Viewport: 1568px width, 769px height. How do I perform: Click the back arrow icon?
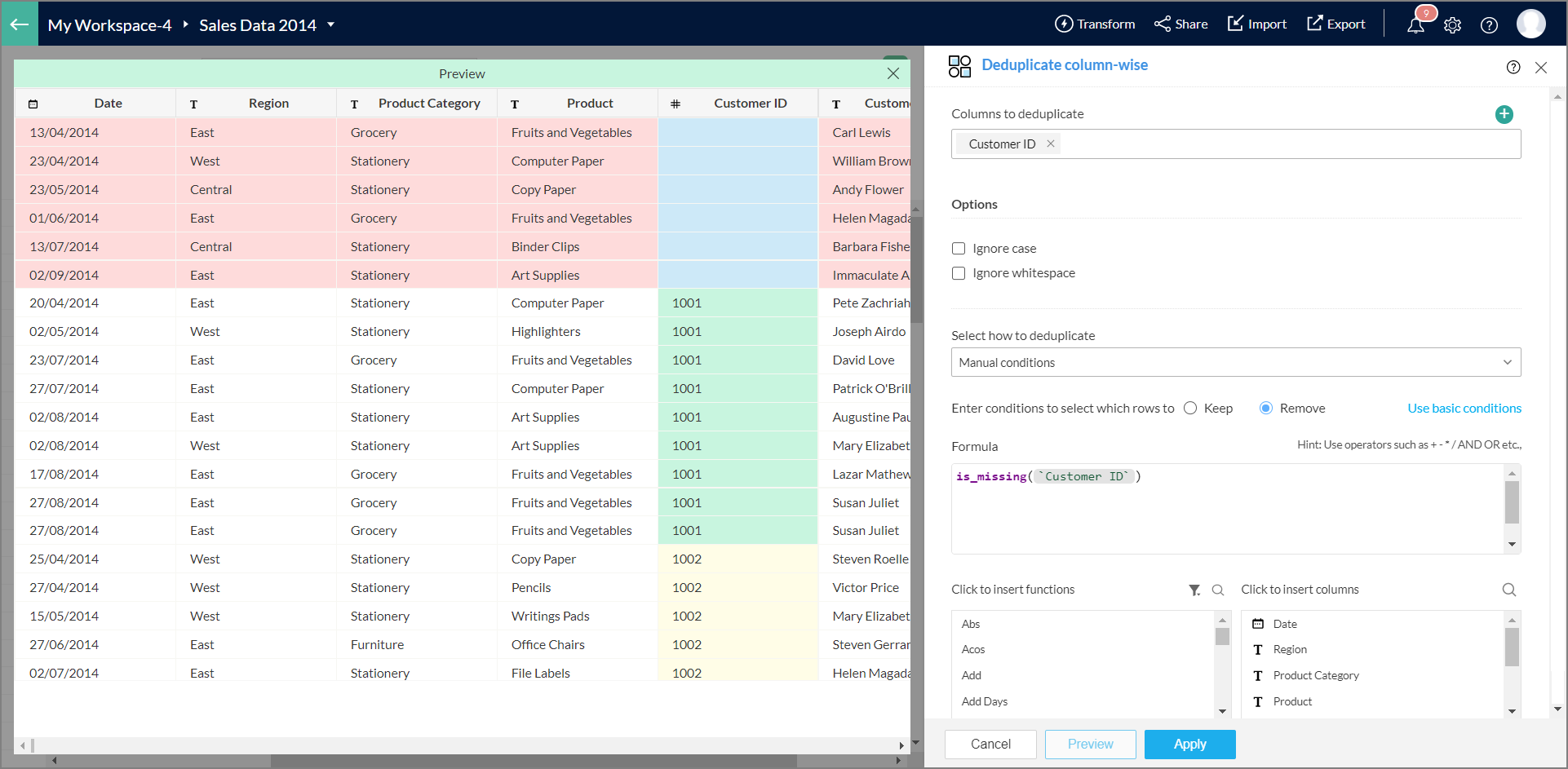[x=19, y=24]
